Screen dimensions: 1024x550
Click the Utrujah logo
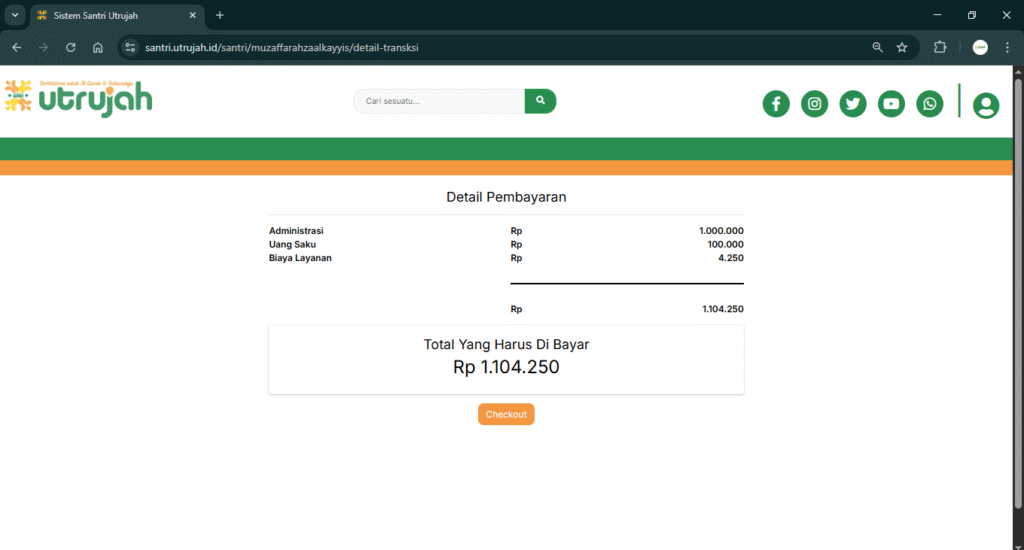(x=79, y=97)
